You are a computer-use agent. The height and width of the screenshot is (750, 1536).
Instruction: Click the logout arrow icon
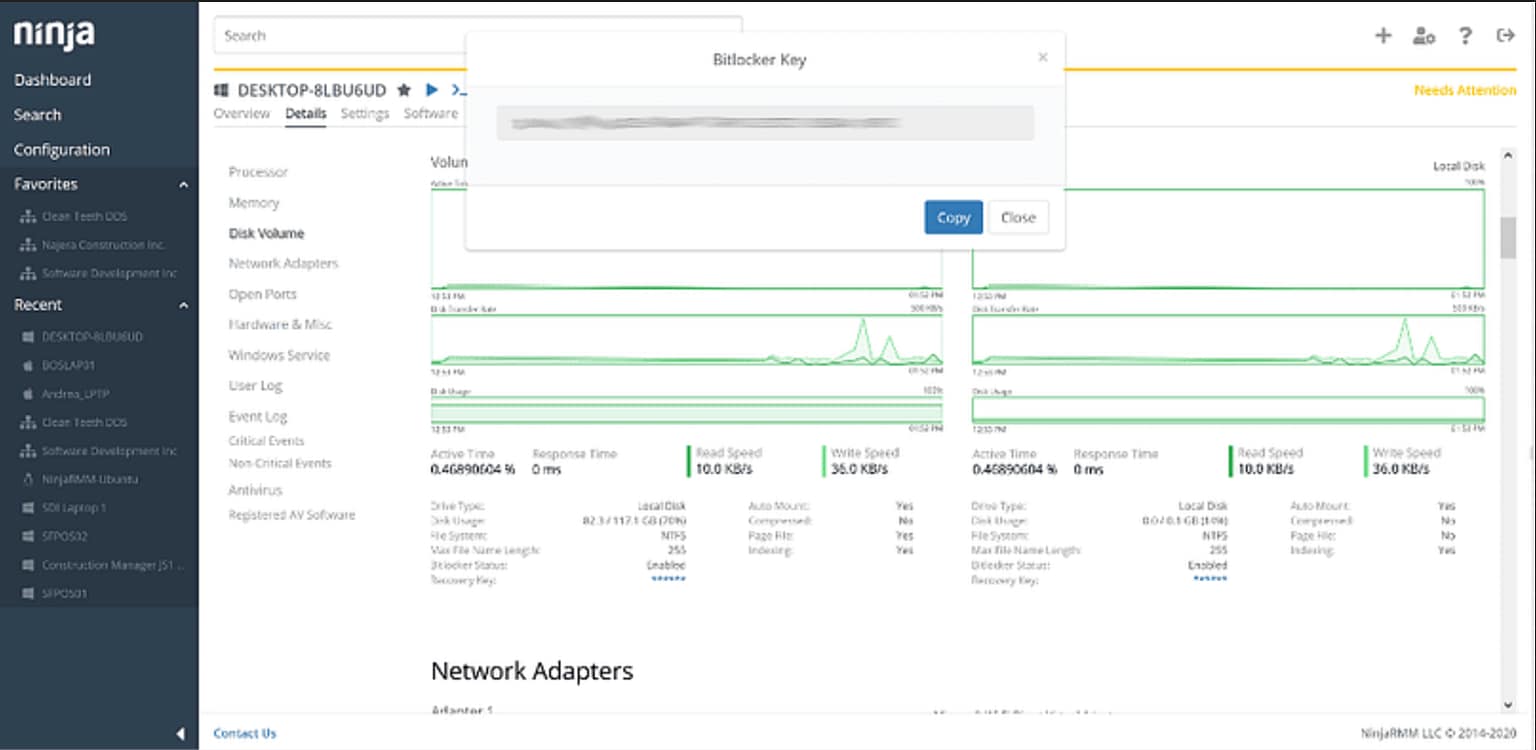pyautogui.click(x=1505, y=36)
